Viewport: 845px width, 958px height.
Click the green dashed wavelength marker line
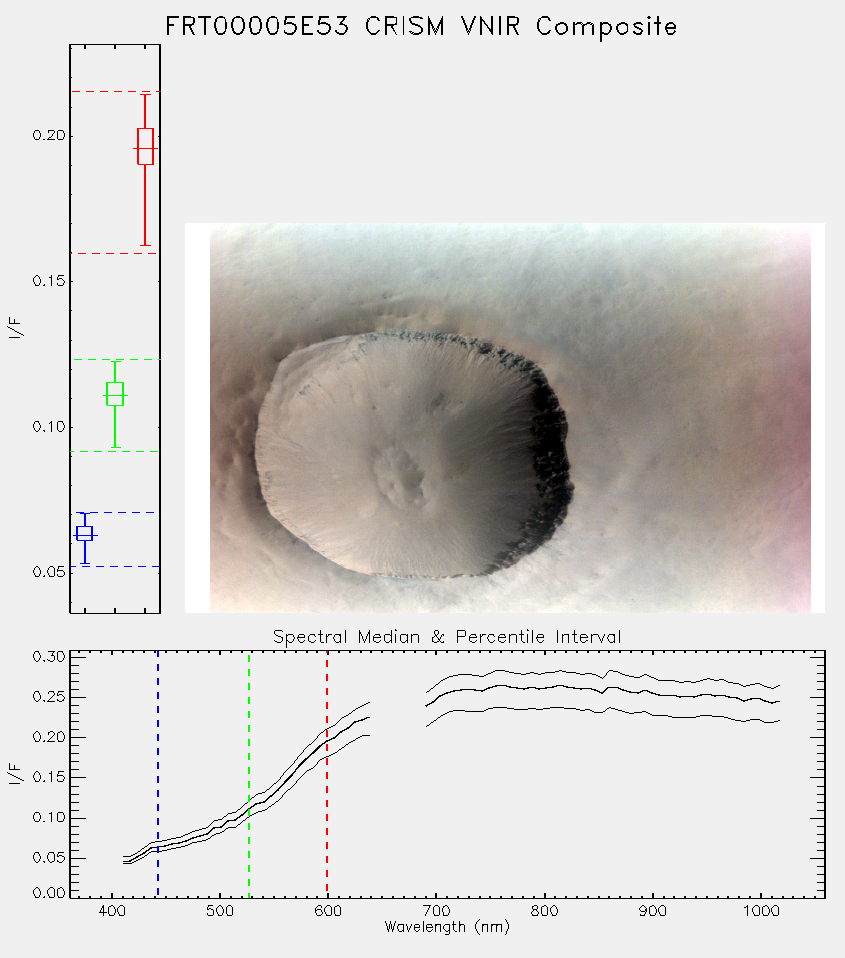point(249,774)
